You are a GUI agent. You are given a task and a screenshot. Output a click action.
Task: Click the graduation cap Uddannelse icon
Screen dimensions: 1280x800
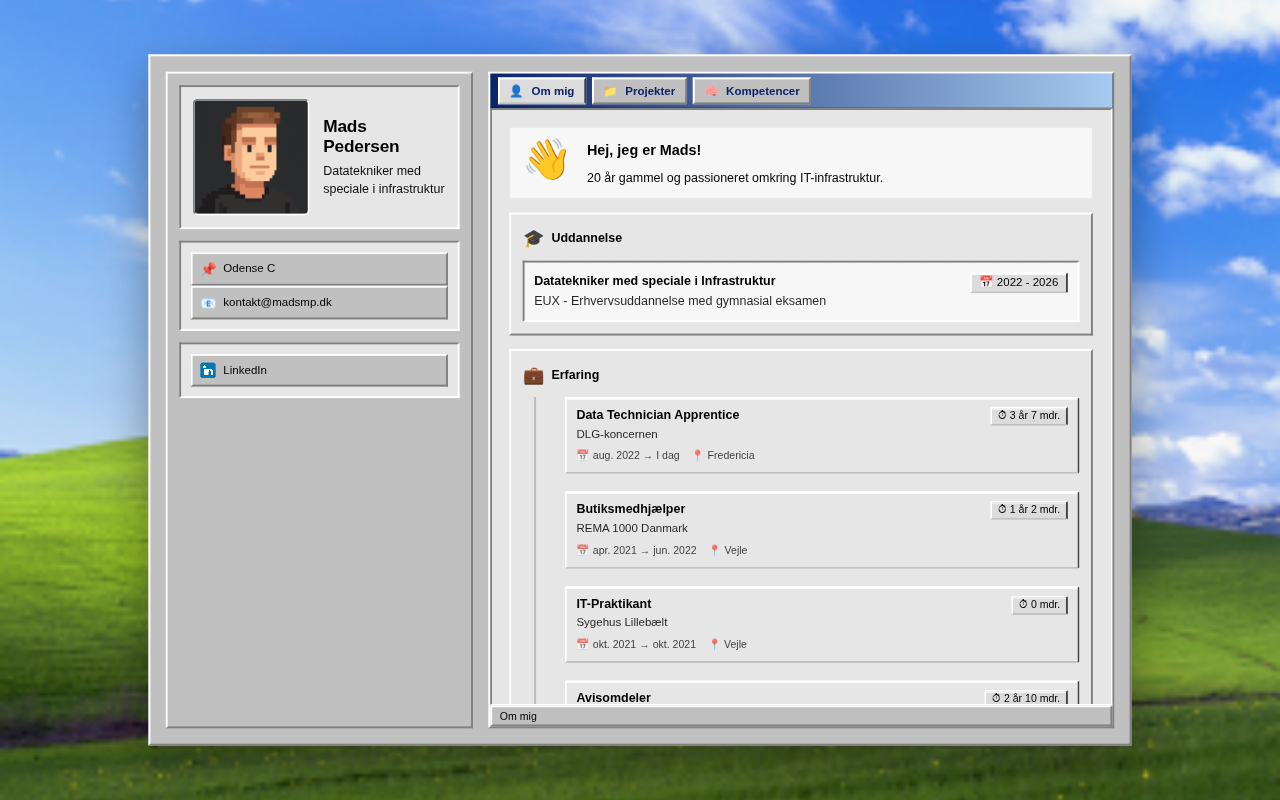(533, 238)
